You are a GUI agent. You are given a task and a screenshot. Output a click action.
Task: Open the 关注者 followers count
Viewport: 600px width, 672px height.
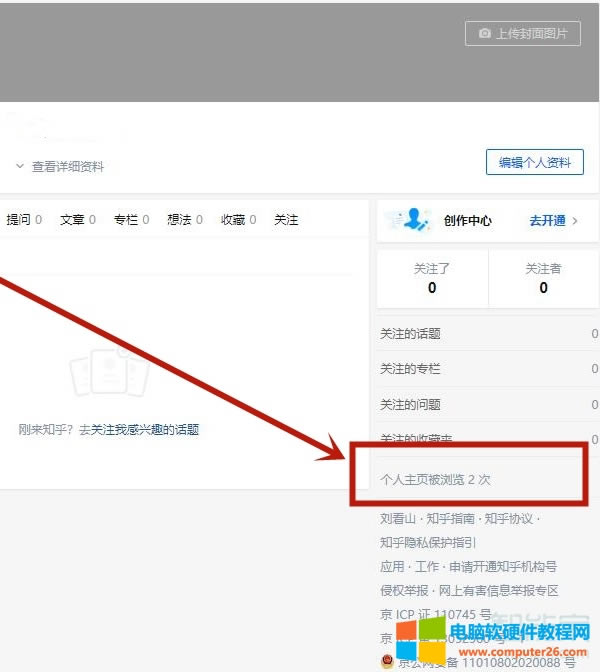[x=543, y=278]
